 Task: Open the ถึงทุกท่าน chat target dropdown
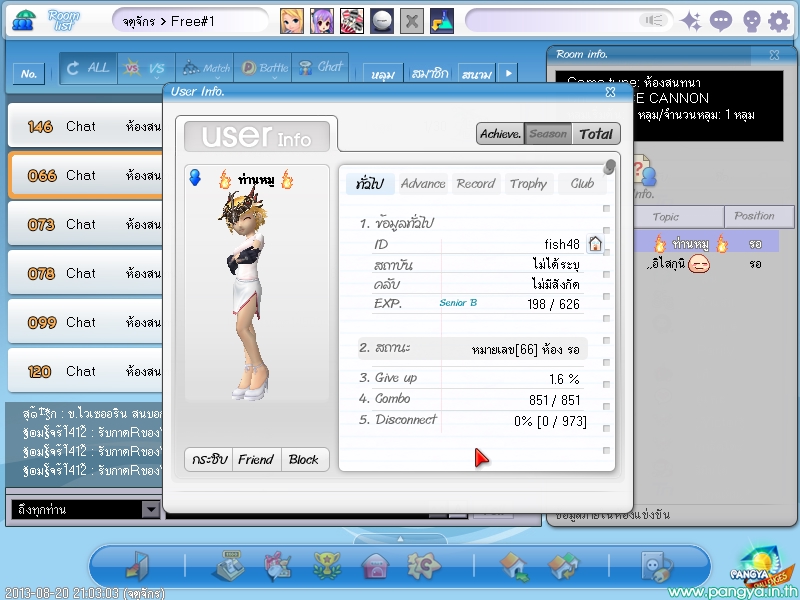coord(151,509)
